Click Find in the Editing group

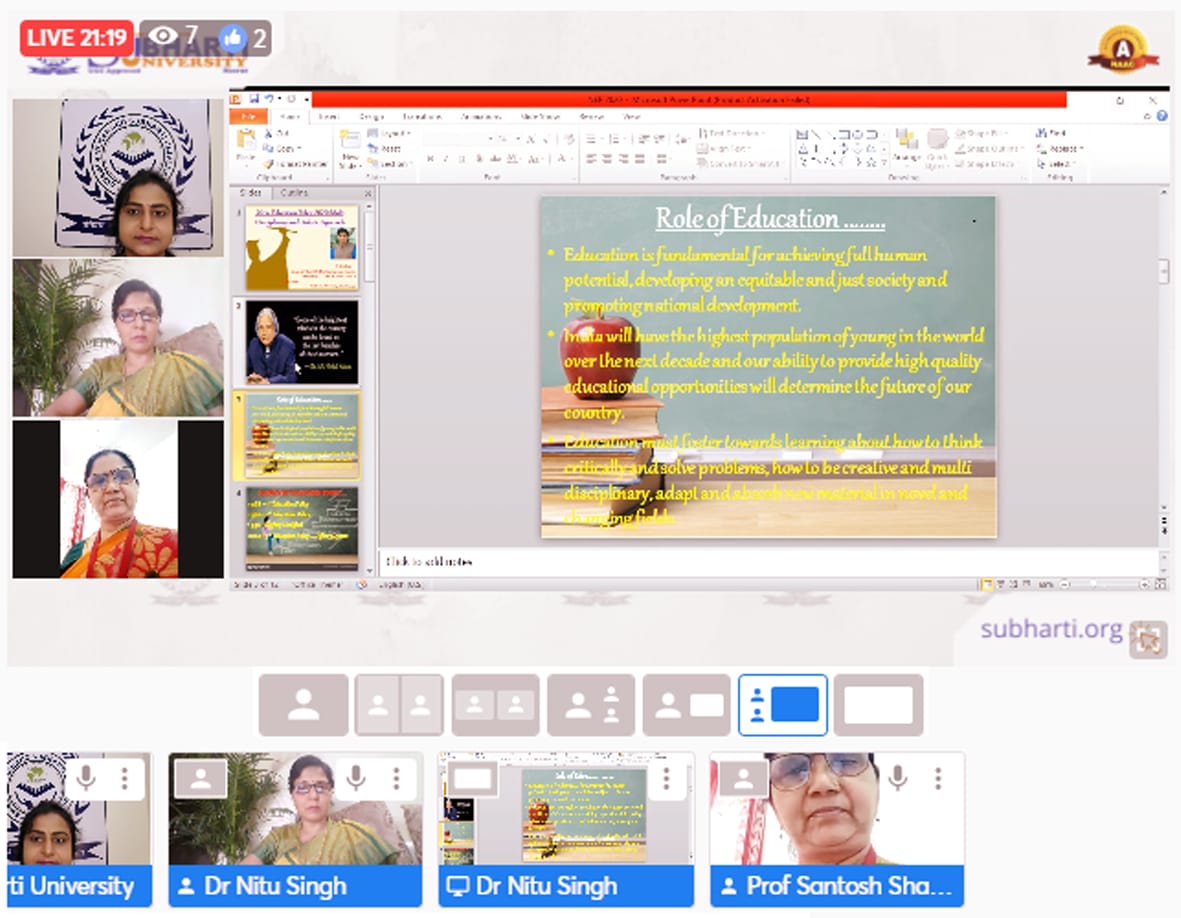1051,133
